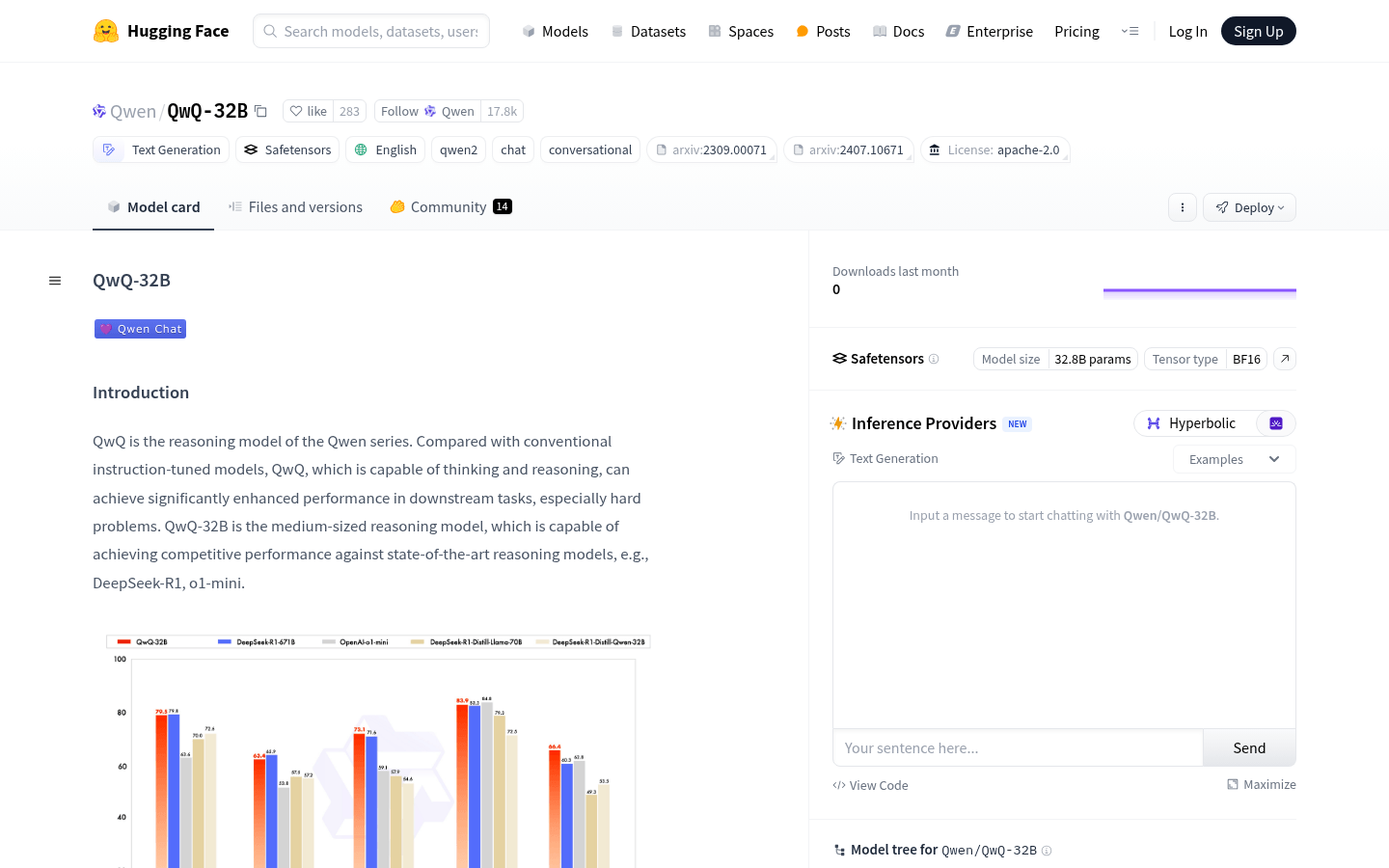The image size is (1389, 868).
Task: Open the 17.8k followers count
Action: 502,111
